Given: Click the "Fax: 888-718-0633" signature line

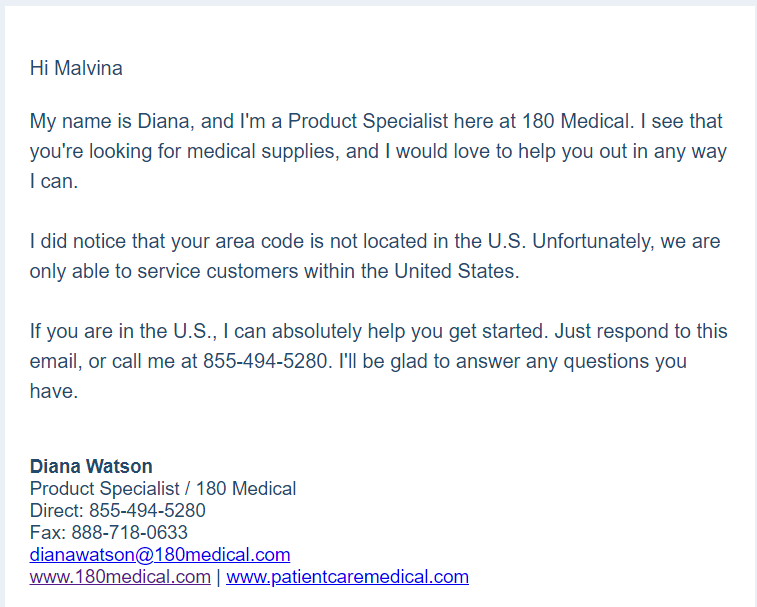Looking at the screenshot, I should (108, 532).
